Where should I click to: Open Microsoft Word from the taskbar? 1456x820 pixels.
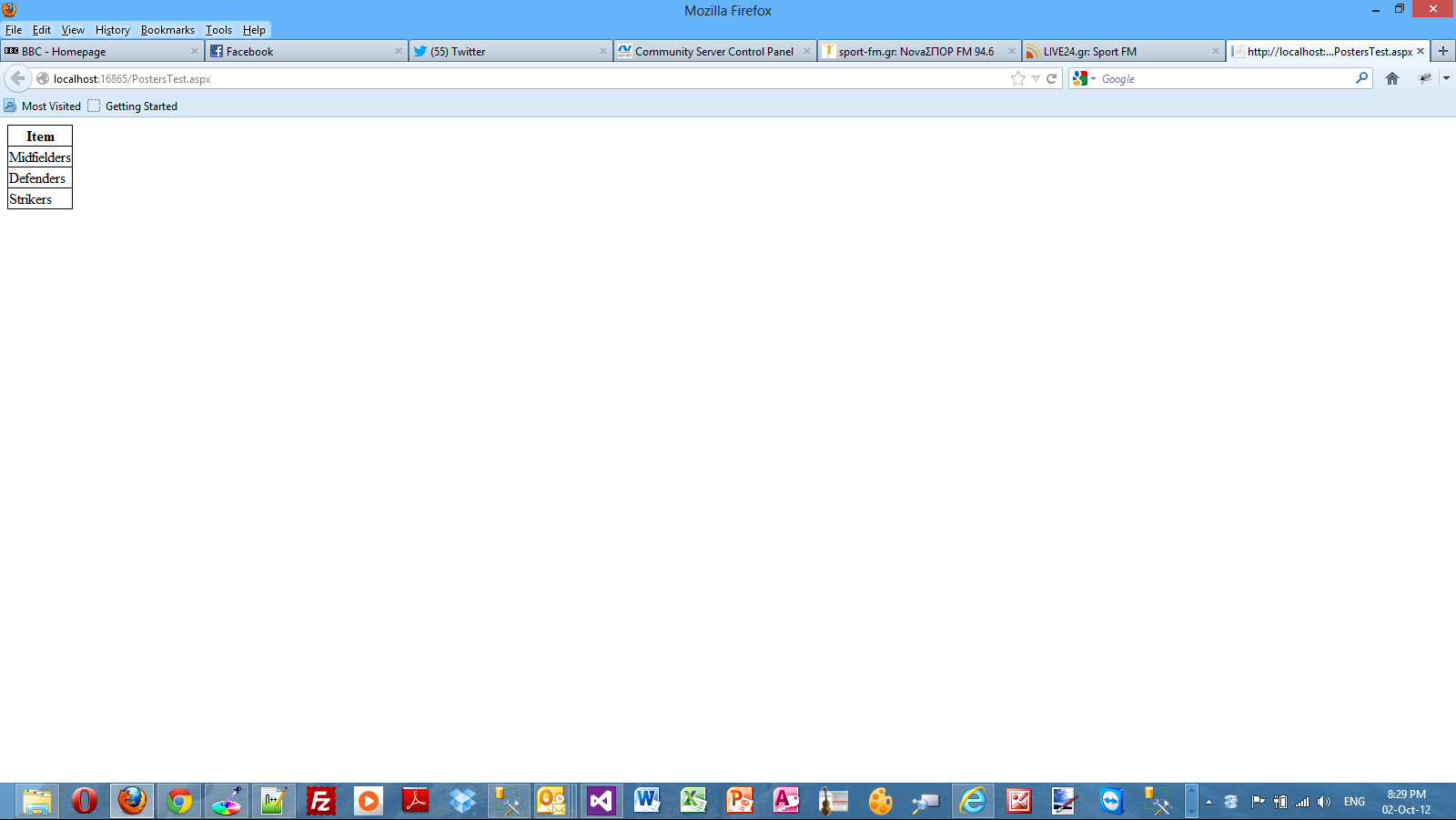point(647,801)
